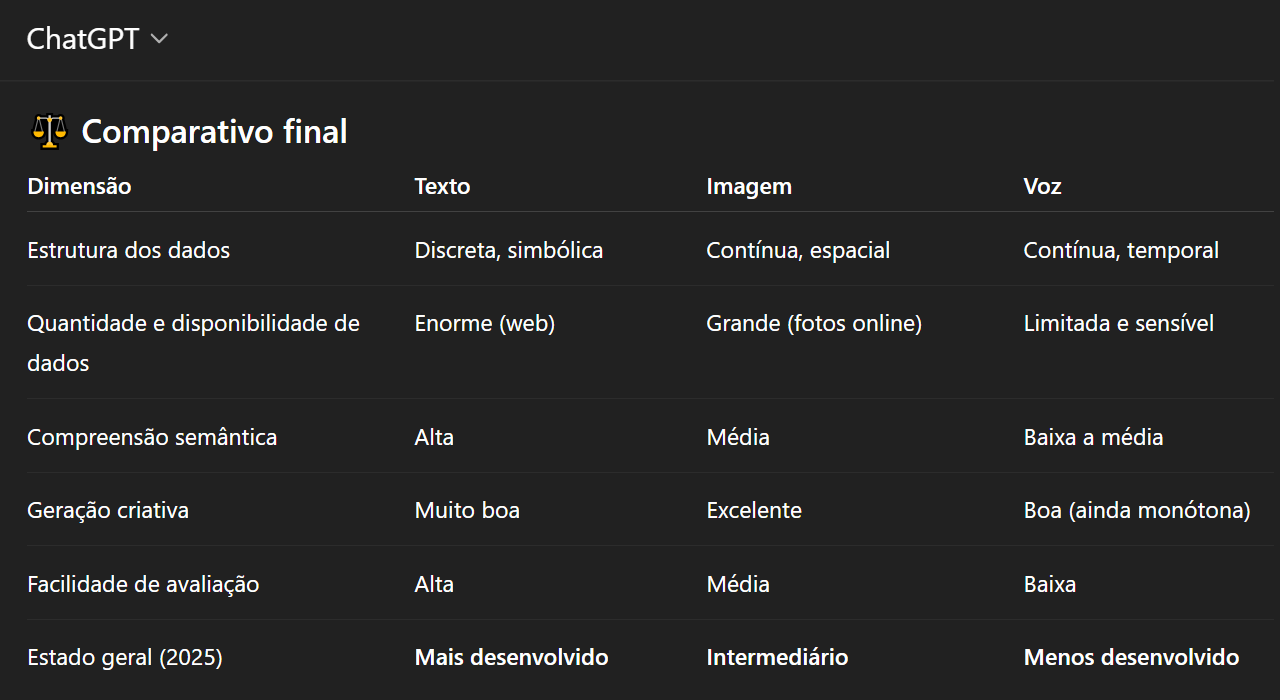The width and height of the screenshot is (1280, 700).
Task: Click the bold Menos desenvolvido cell
Action: pos(1131,657)
